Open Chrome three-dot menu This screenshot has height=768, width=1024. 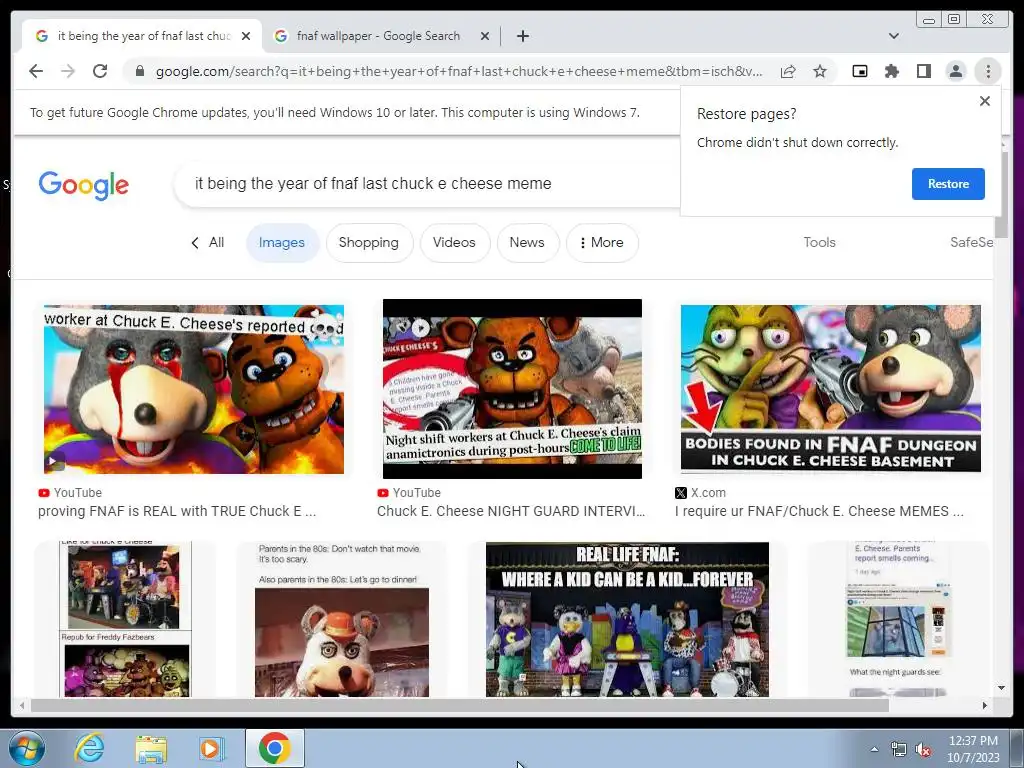tap(988, 71)
